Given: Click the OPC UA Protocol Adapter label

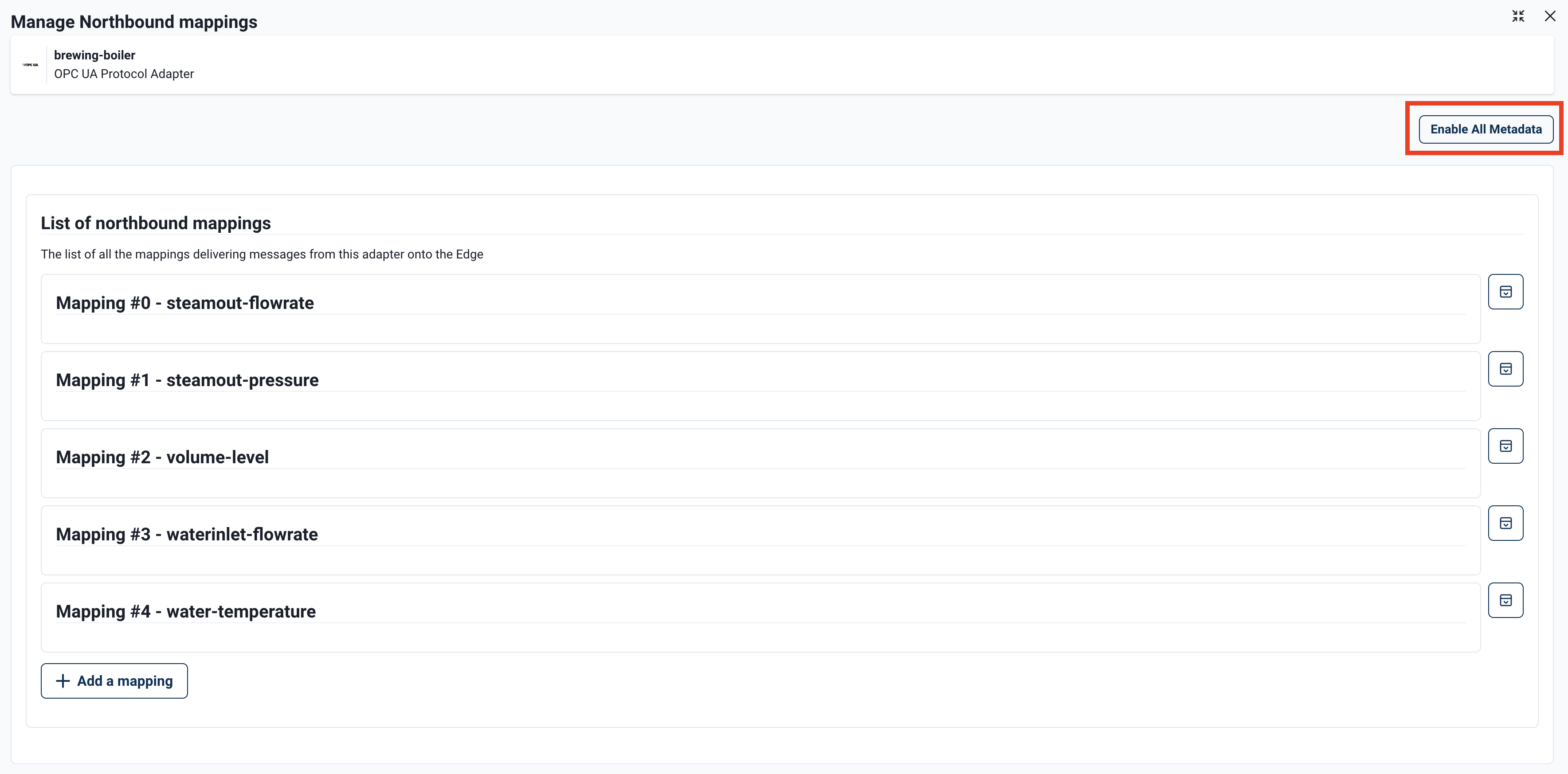Looking at the screenshot, I should (124, 74).
